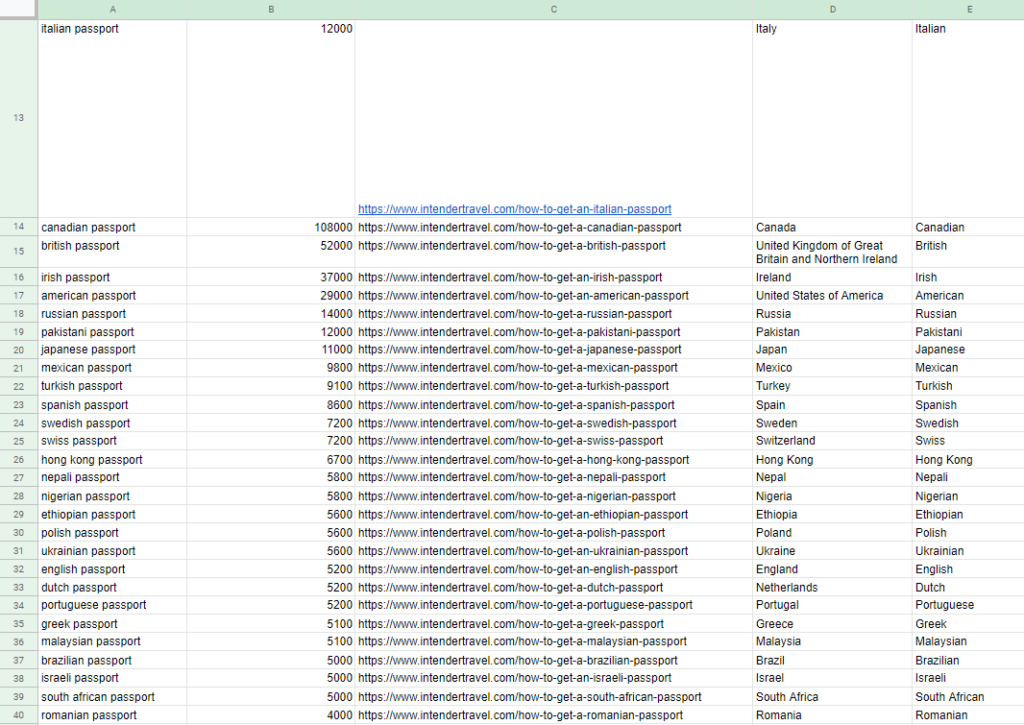Select the 'Polish' nationality cell
The width and height of the screenshot is (1024, 725).
pos(968,533)
